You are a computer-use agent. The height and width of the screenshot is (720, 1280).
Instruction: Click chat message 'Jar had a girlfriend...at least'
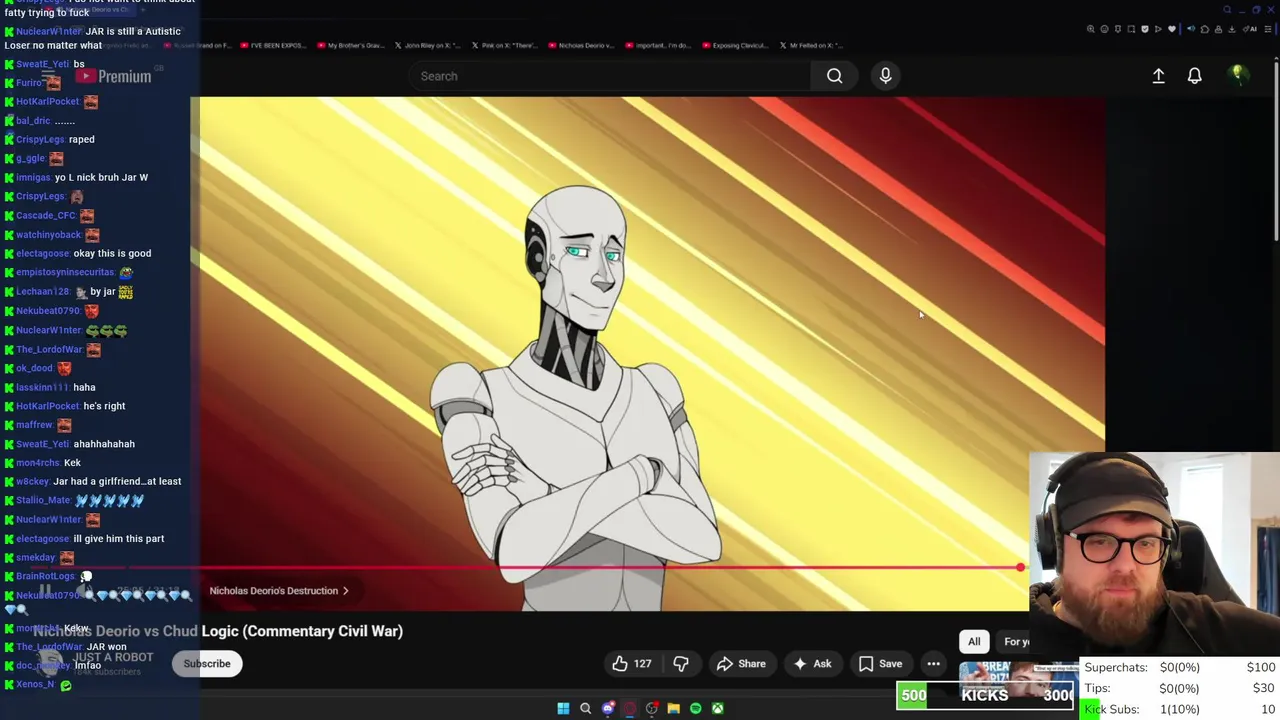117,482
